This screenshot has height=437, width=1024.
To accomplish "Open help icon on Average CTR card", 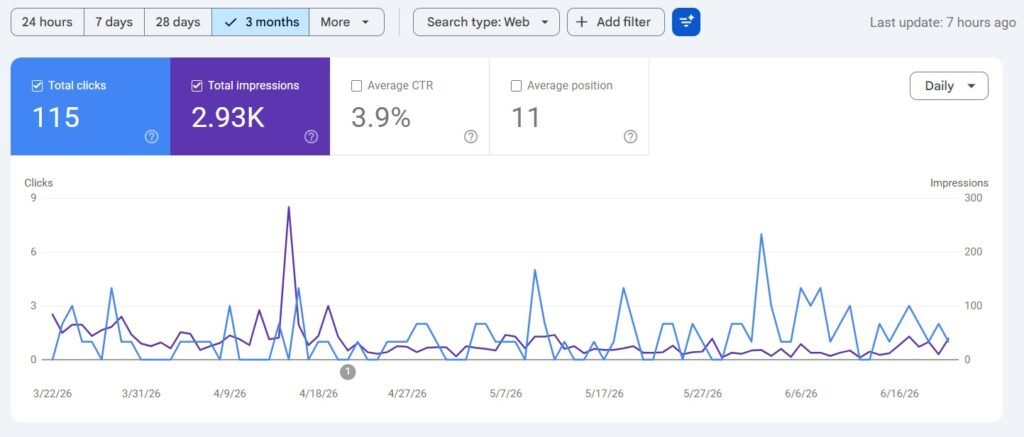I will click(x=471, y=137).
